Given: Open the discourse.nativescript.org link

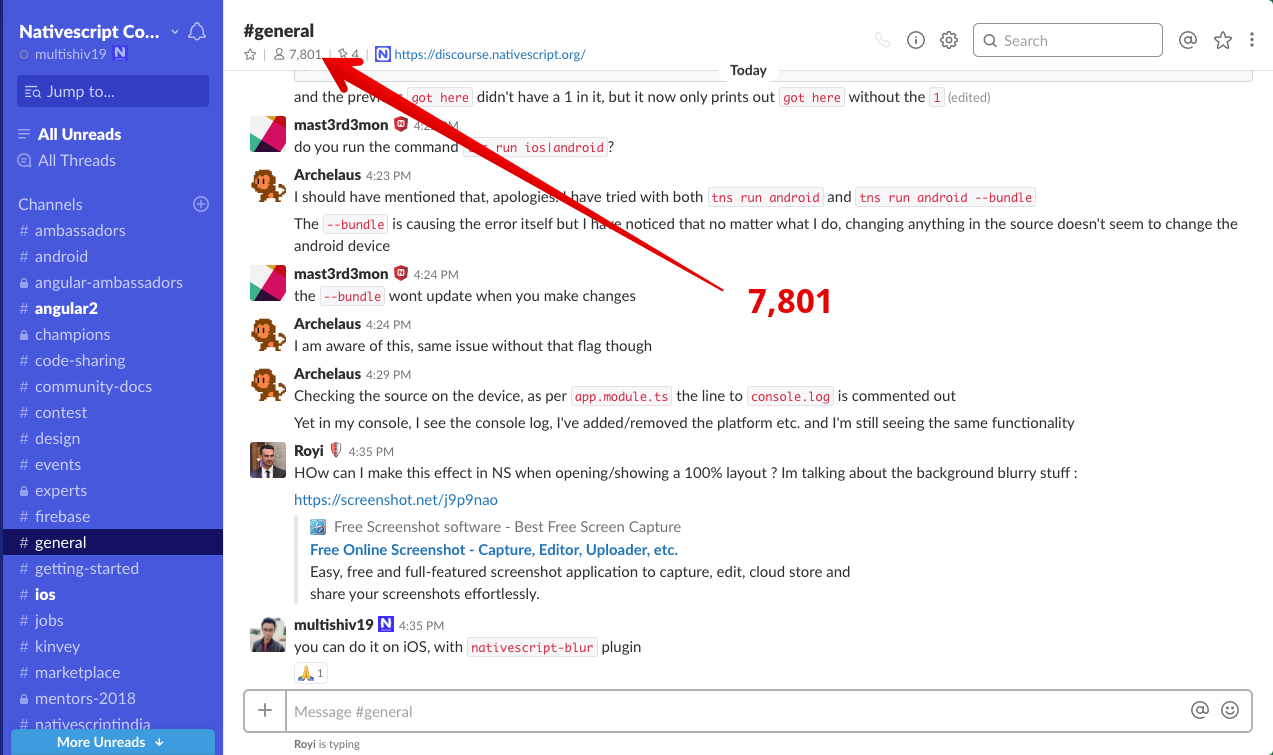Looking at the screenshot, I should [489, 55].
